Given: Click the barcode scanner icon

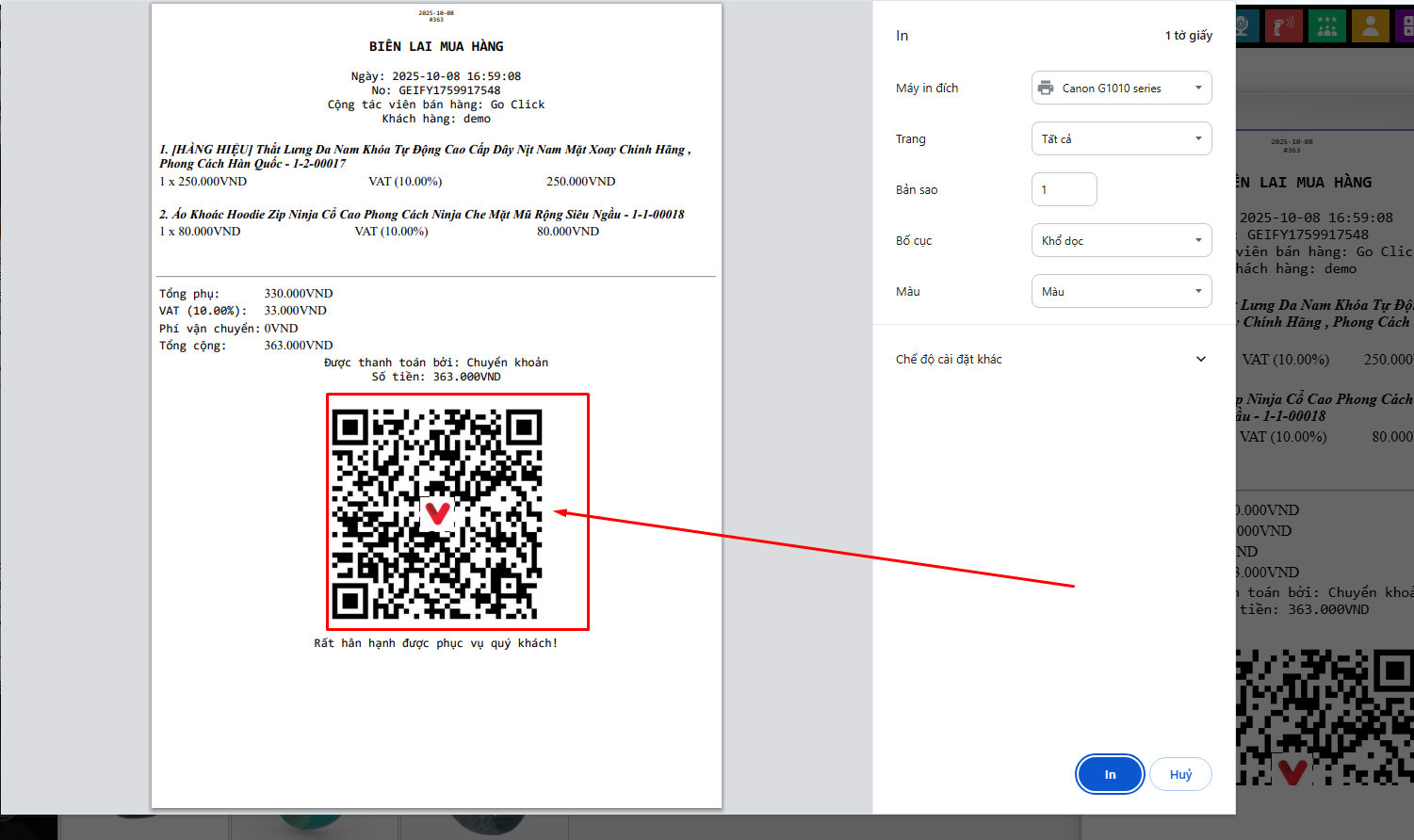Looking at the screenshot, I should (x=1283, y=26).
